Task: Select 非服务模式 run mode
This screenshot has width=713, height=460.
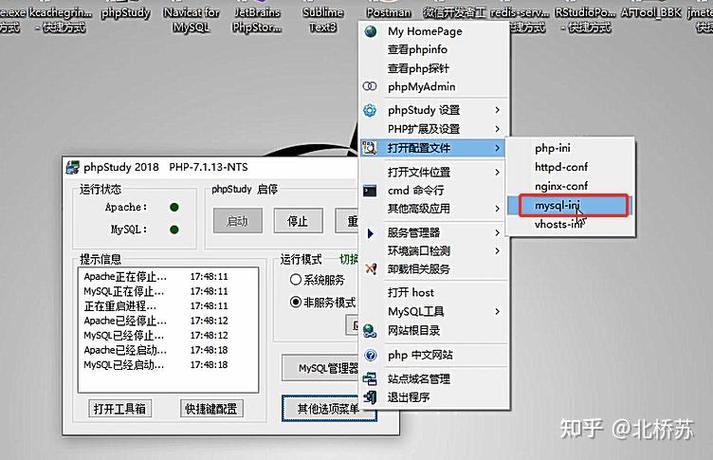Action: pos(323,302)
